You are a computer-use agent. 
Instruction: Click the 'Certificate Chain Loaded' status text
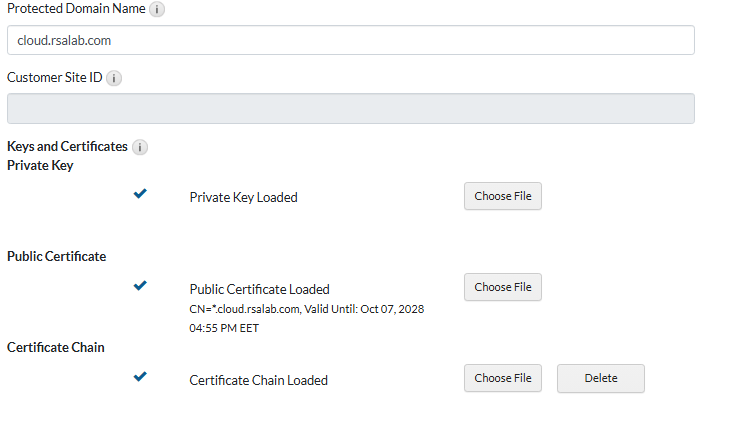(258, 380)
